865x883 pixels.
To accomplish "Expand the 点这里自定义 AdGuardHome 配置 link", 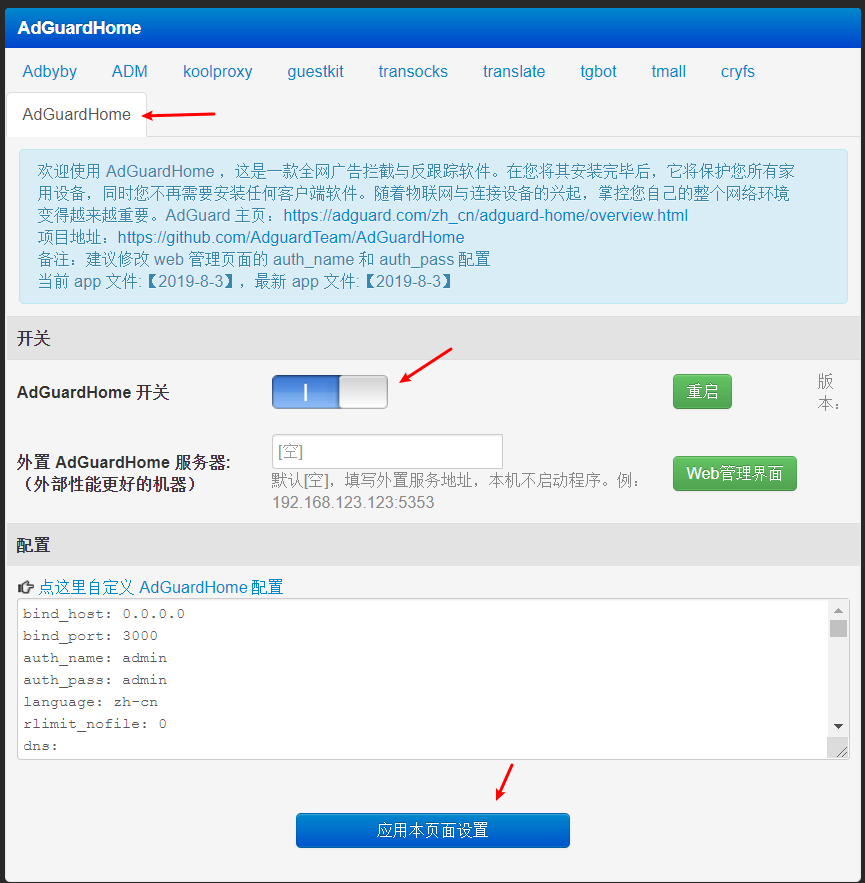I will [160, 587].
